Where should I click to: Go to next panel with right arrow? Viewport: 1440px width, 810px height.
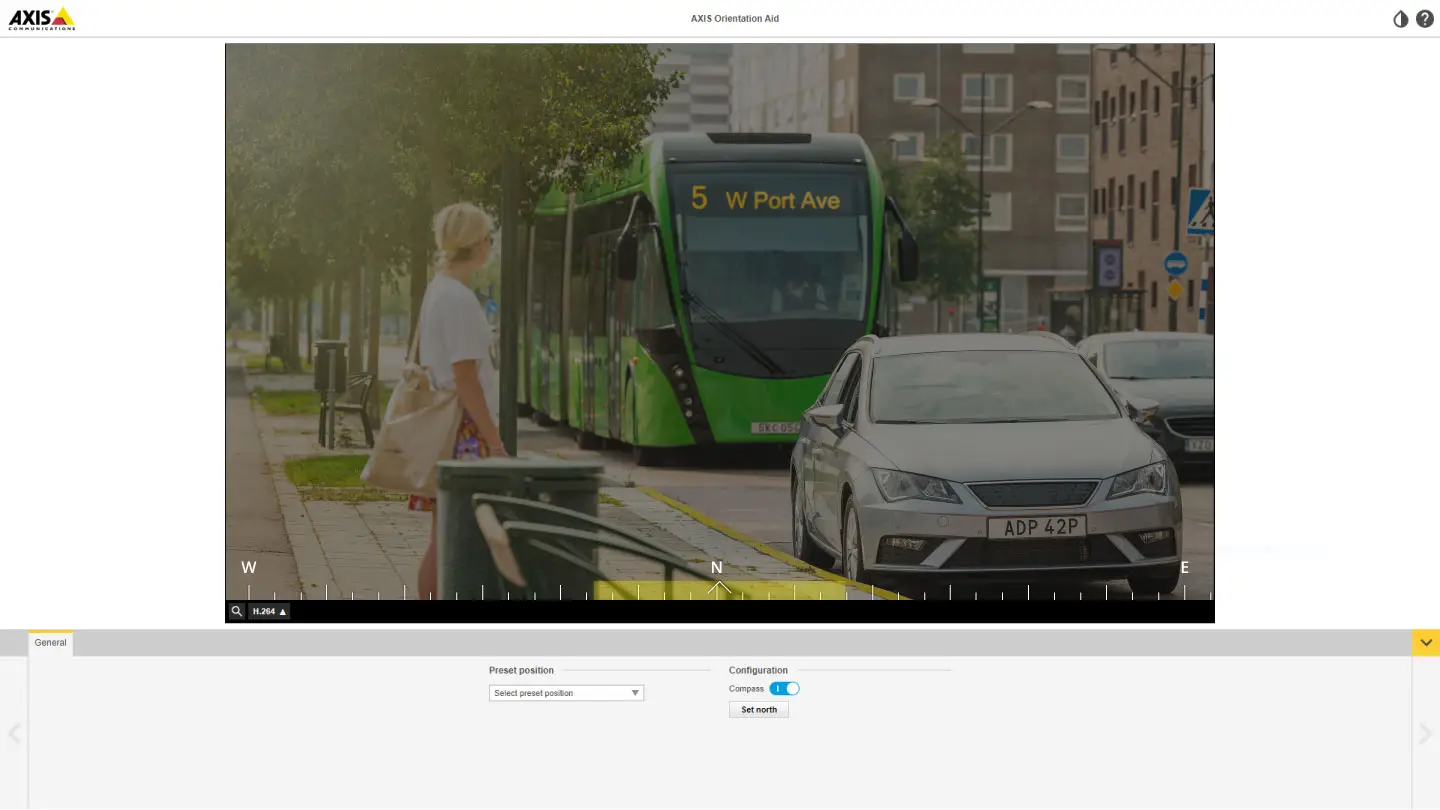1425,733
